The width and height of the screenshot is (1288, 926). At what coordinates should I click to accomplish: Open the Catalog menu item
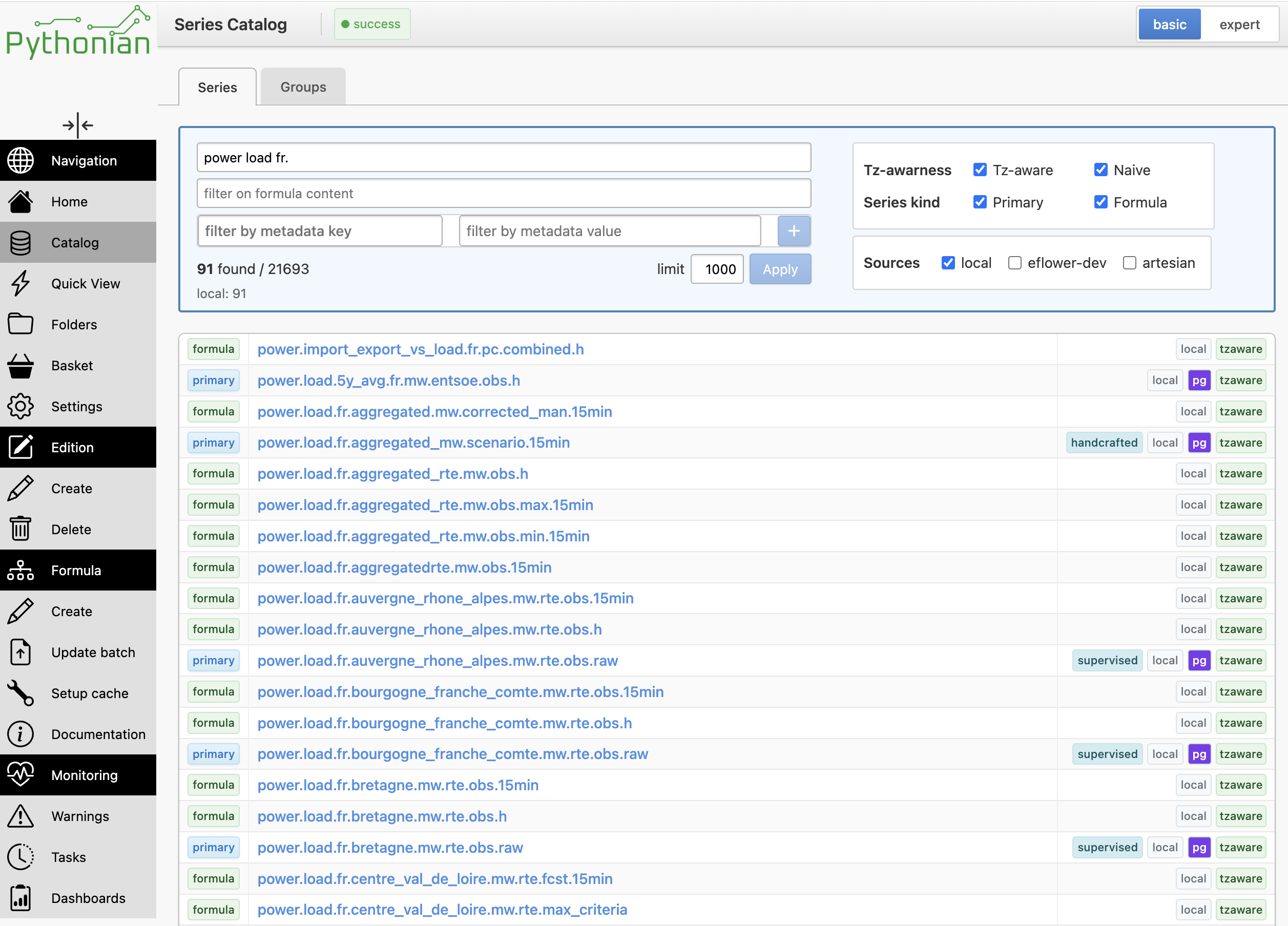pos(78,242)
